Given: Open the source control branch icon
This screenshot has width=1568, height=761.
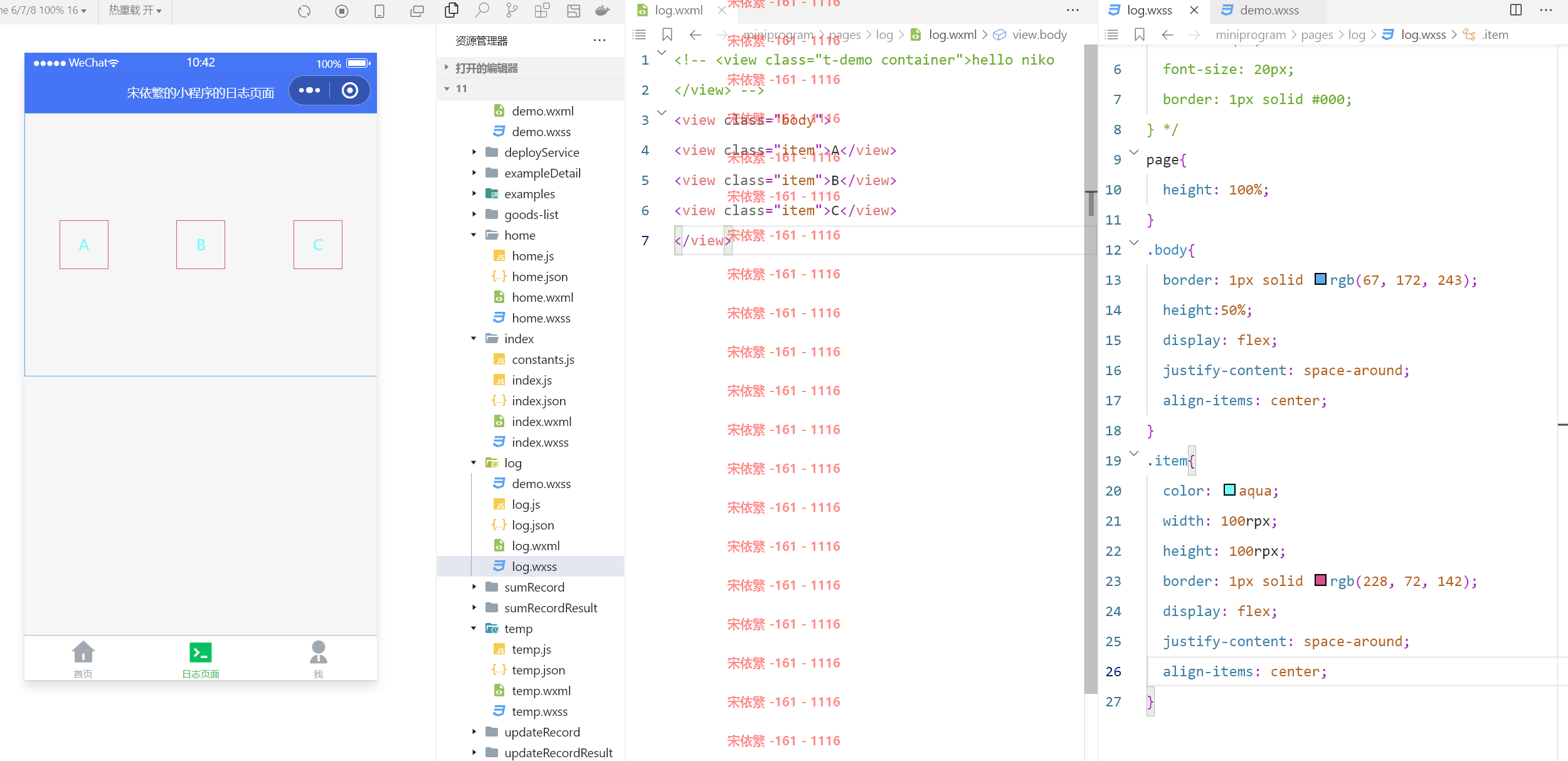Looking at the screenshot, I should tap(512, 10).
